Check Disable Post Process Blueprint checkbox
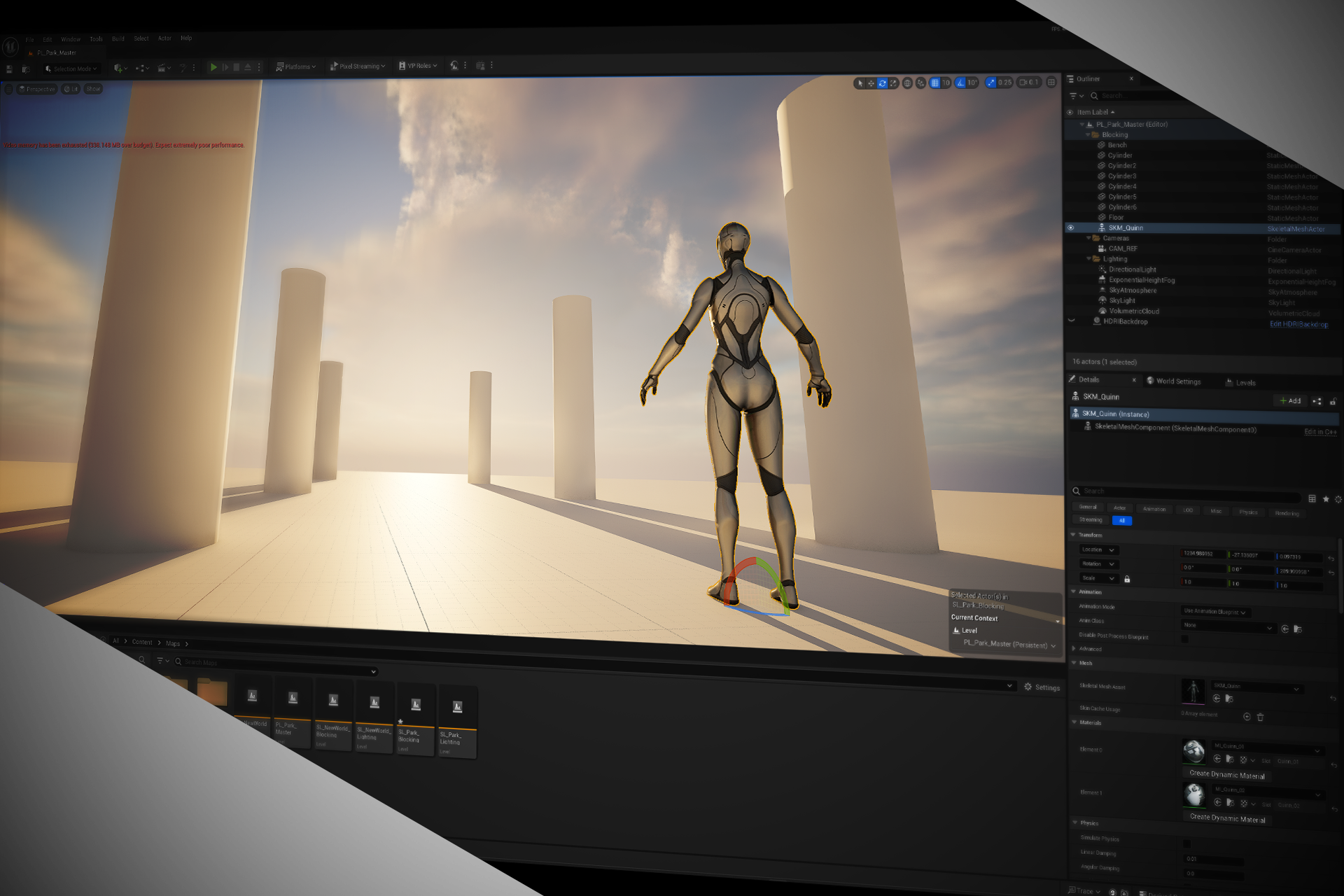Viewport: 1344px width, 896px height. pos(1184,638)
